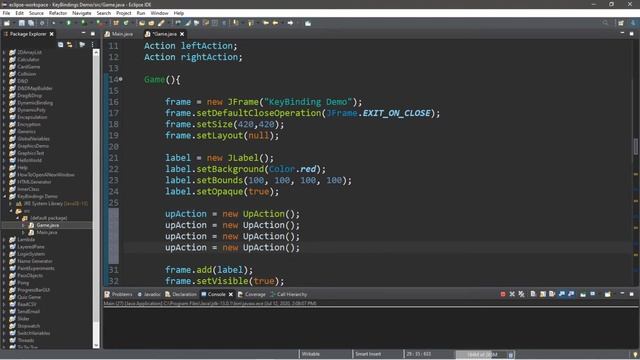The width and height of the screenshot is (640, 360).
Task: Open Package Explorer View Menu (three dots)
Action: point(93,44)
